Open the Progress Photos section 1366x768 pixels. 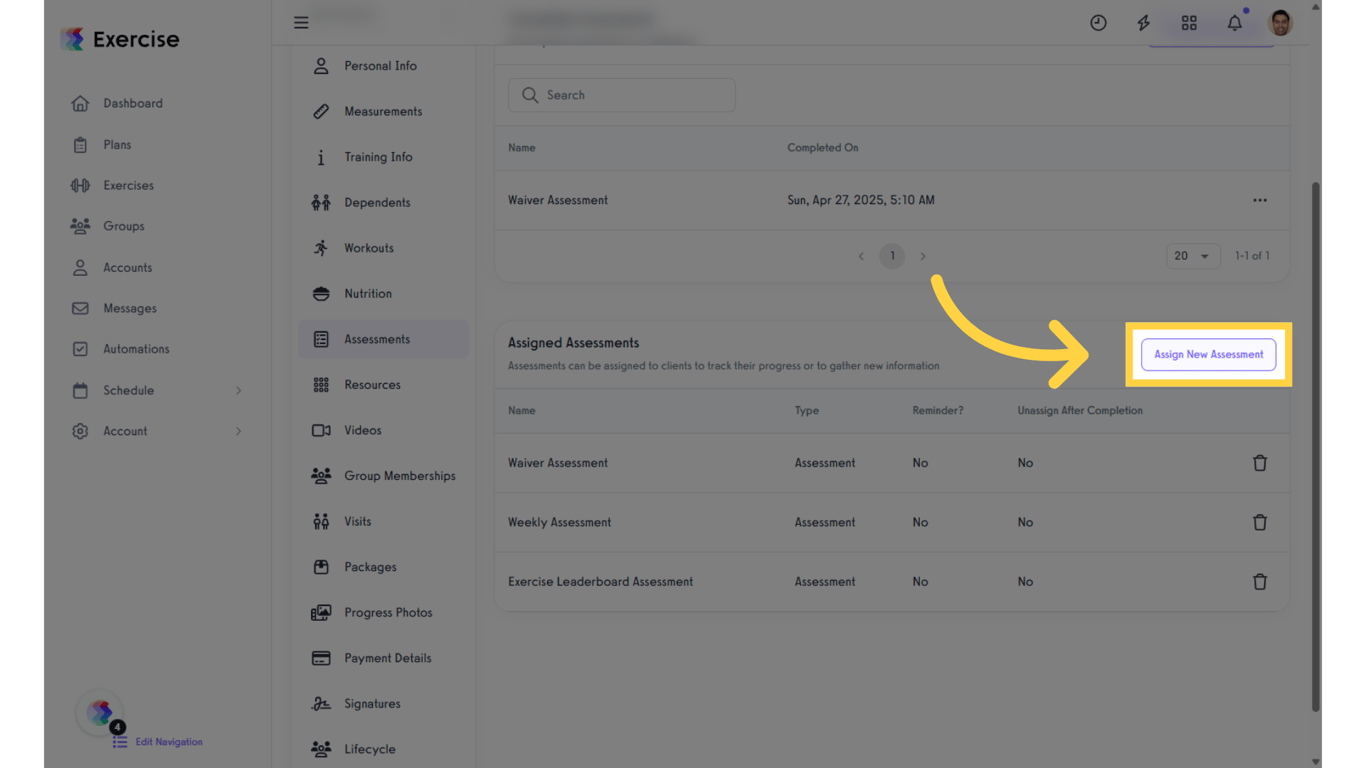pyautogui.click(x=388, y=612)
